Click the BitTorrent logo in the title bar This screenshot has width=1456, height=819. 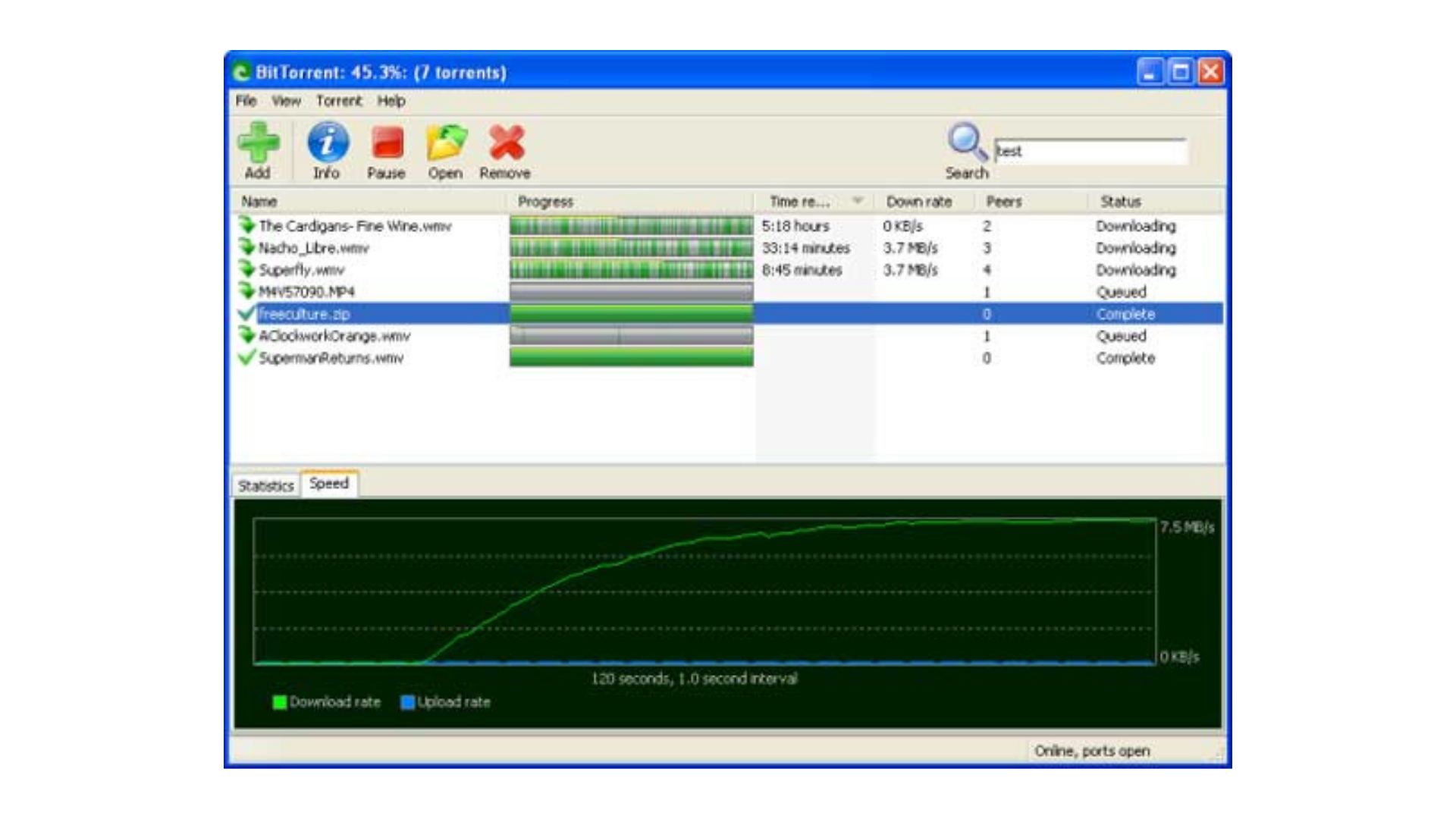pos(241,72)
